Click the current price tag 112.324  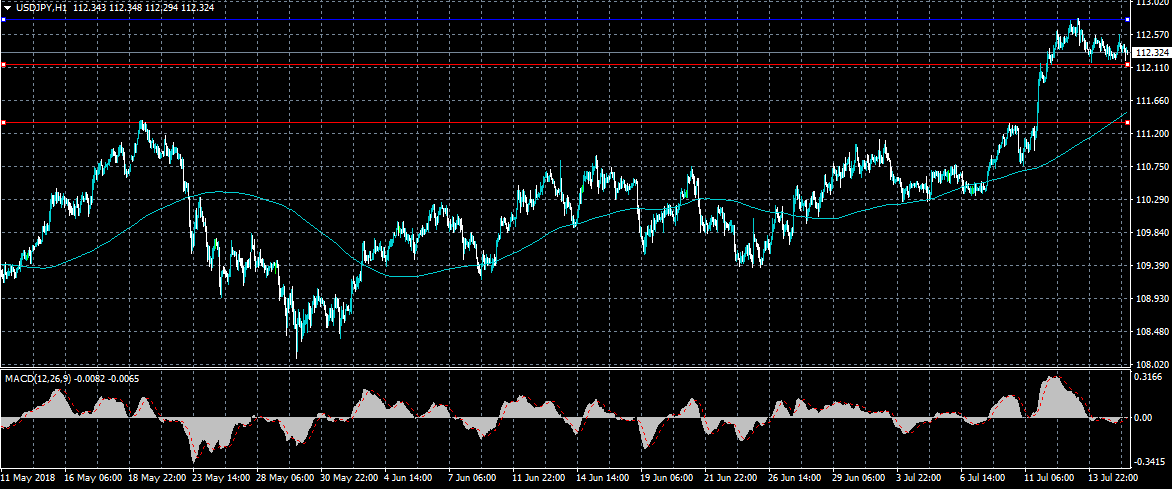(x=1151, y=52)
